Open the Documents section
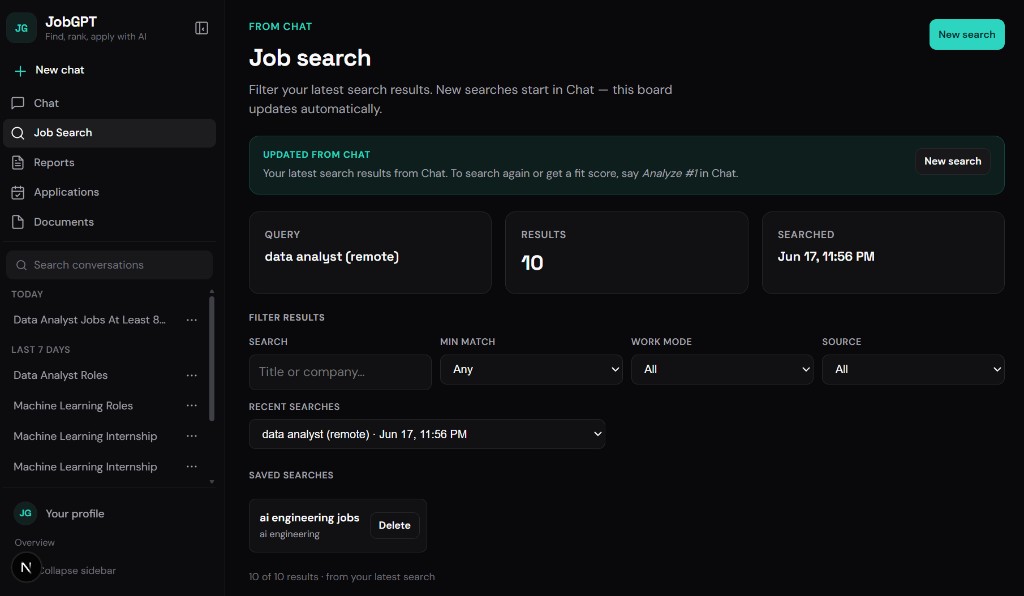This screenshot has height=596, width=1024. click(x=109, y=222)
